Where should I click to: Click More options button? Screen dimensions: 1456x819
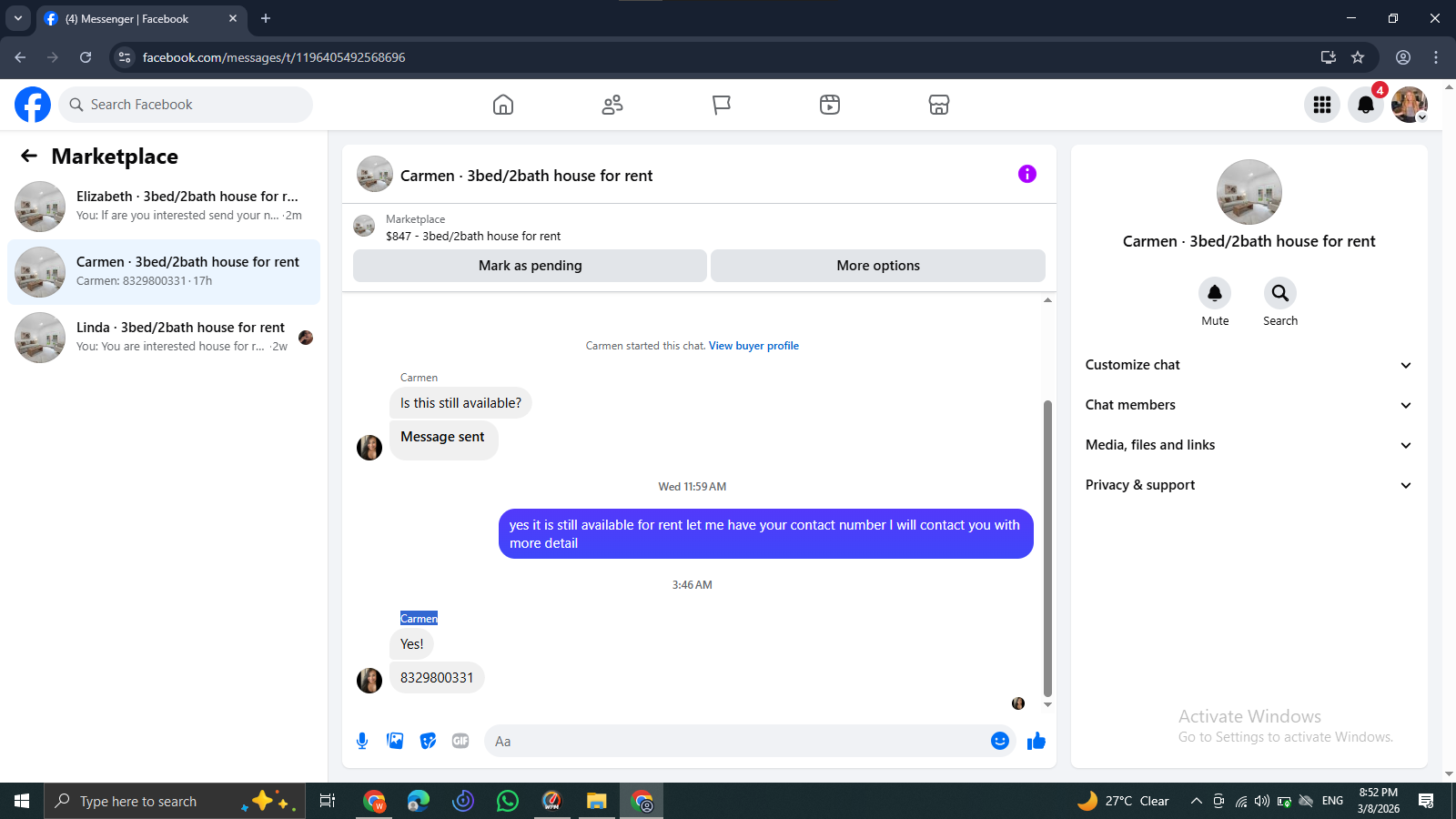coord(878,266)
